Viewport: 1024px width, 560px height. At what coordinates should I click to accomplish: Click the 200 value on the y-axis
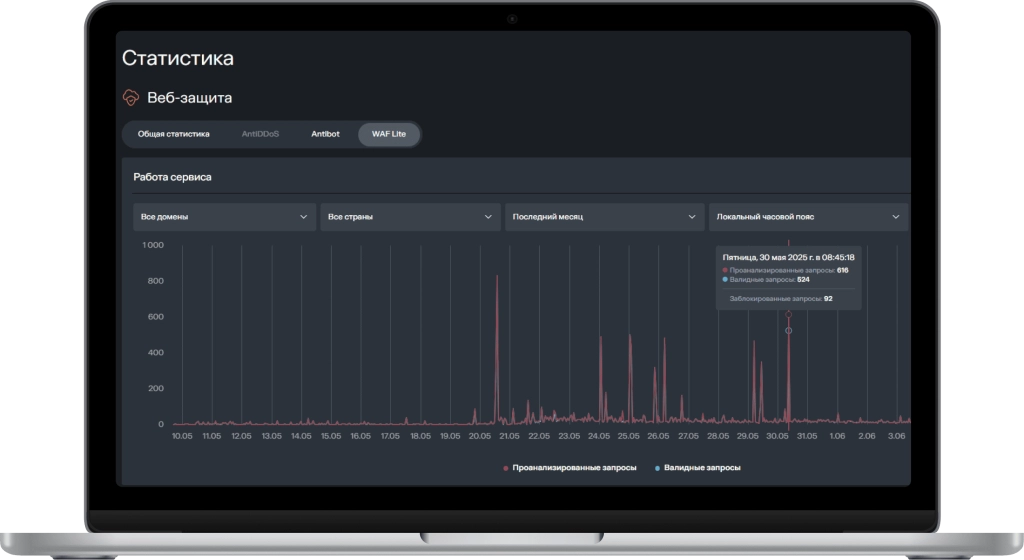pyautogui.click(x=155, y=388)
